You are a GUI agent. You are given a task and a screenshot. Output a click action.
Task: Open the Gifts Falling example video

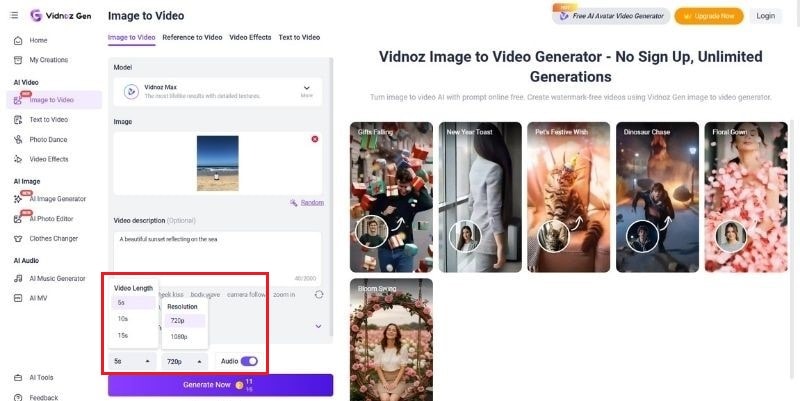click(391, 197)
